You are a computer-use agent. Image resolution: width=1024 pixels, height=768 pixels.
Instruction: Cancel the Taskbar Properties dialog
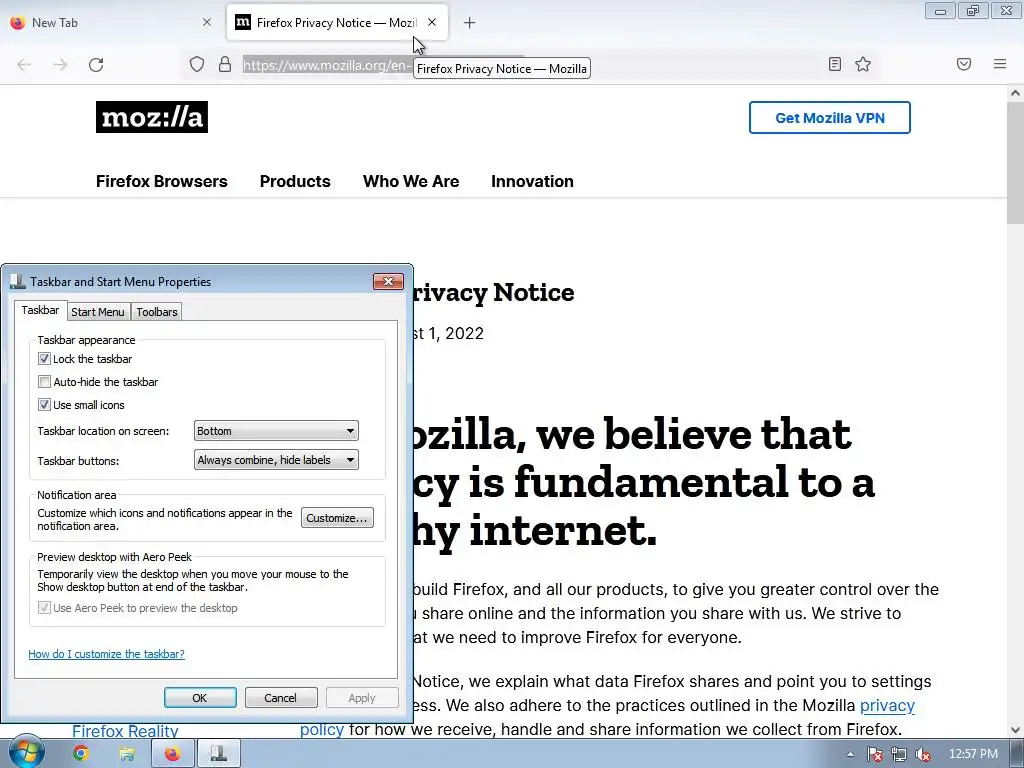tap(281, 697)
